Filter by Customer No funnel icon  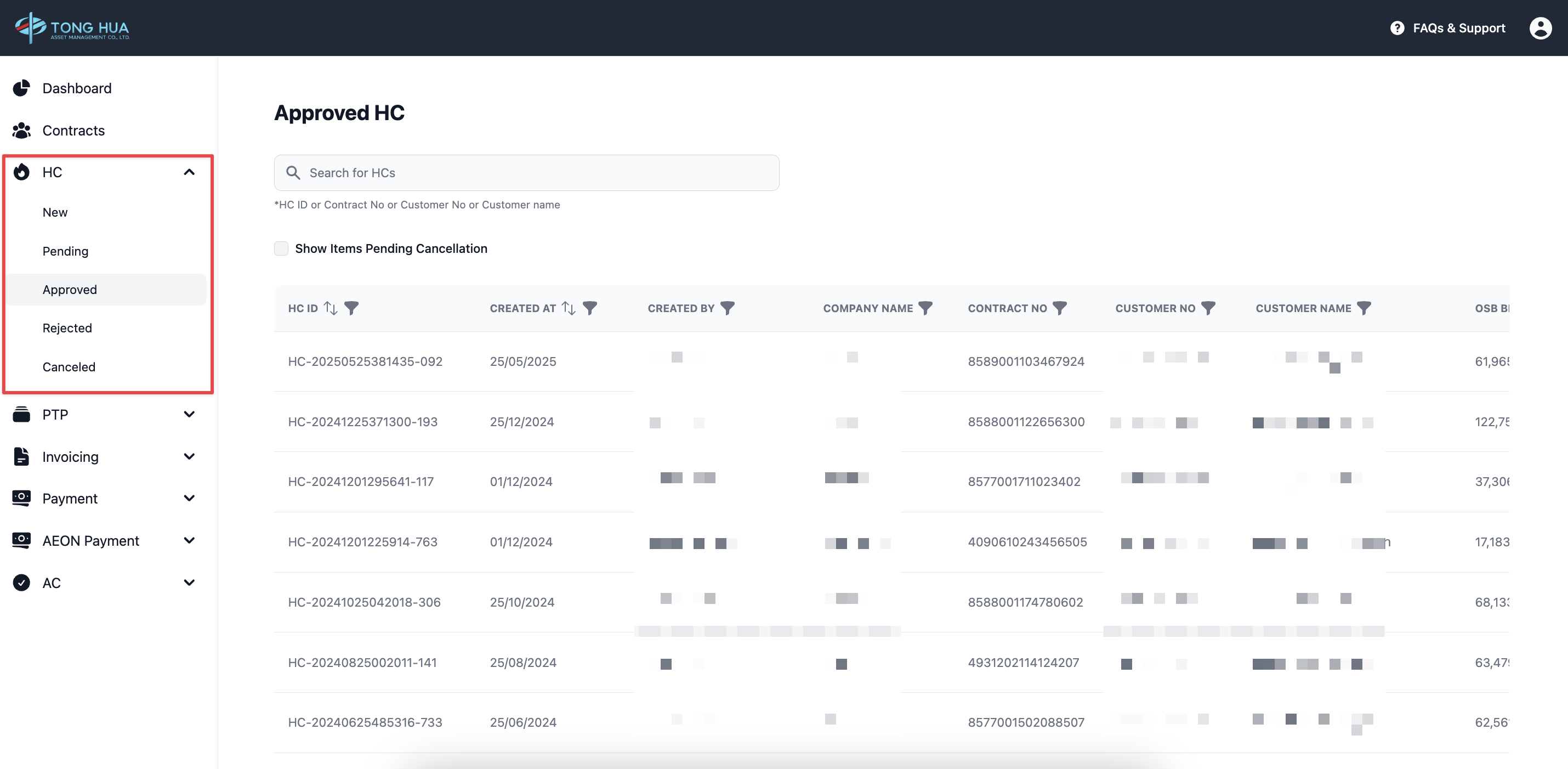1208,308
